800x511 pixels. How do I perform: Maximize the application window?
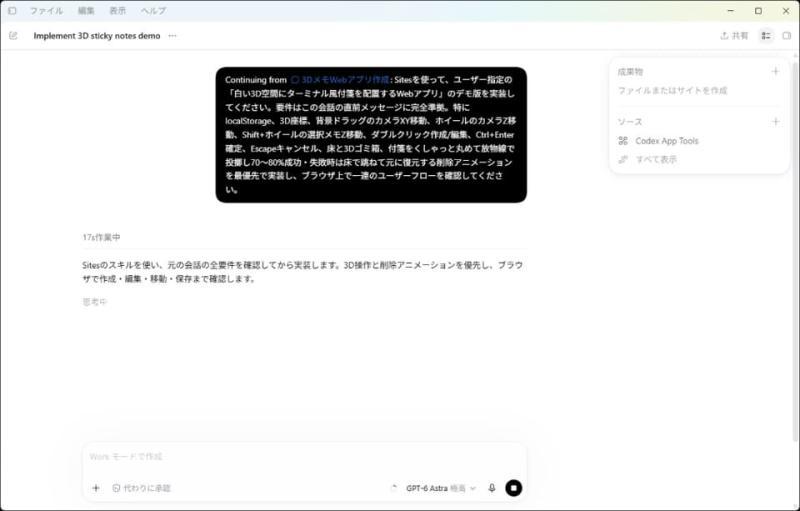pos(759,11)
